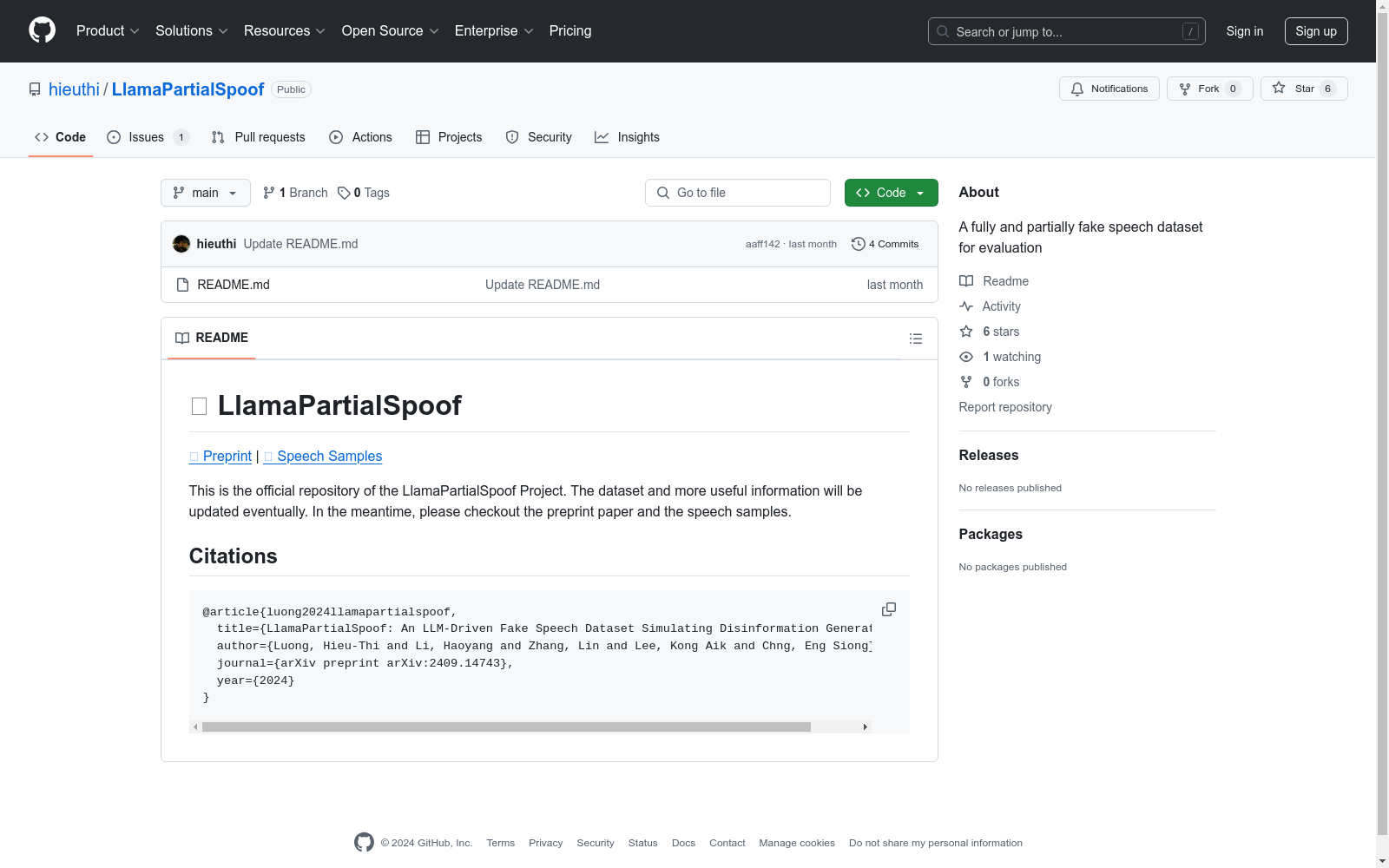
Task: Click the hieuthi avatar image
Action: click(181, 244)
